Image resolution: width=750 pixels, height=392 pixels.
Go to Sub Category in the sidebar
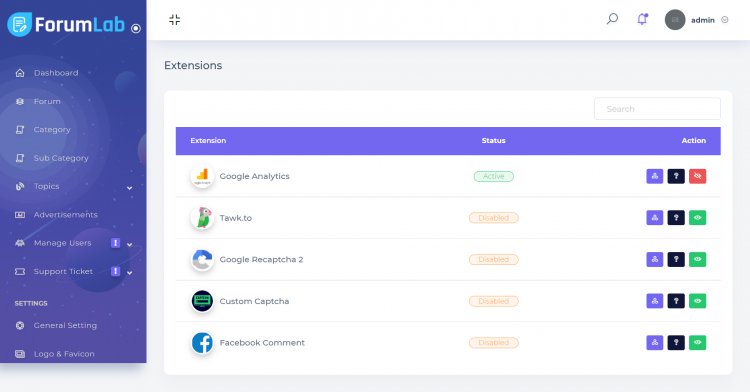pos(61,158)
